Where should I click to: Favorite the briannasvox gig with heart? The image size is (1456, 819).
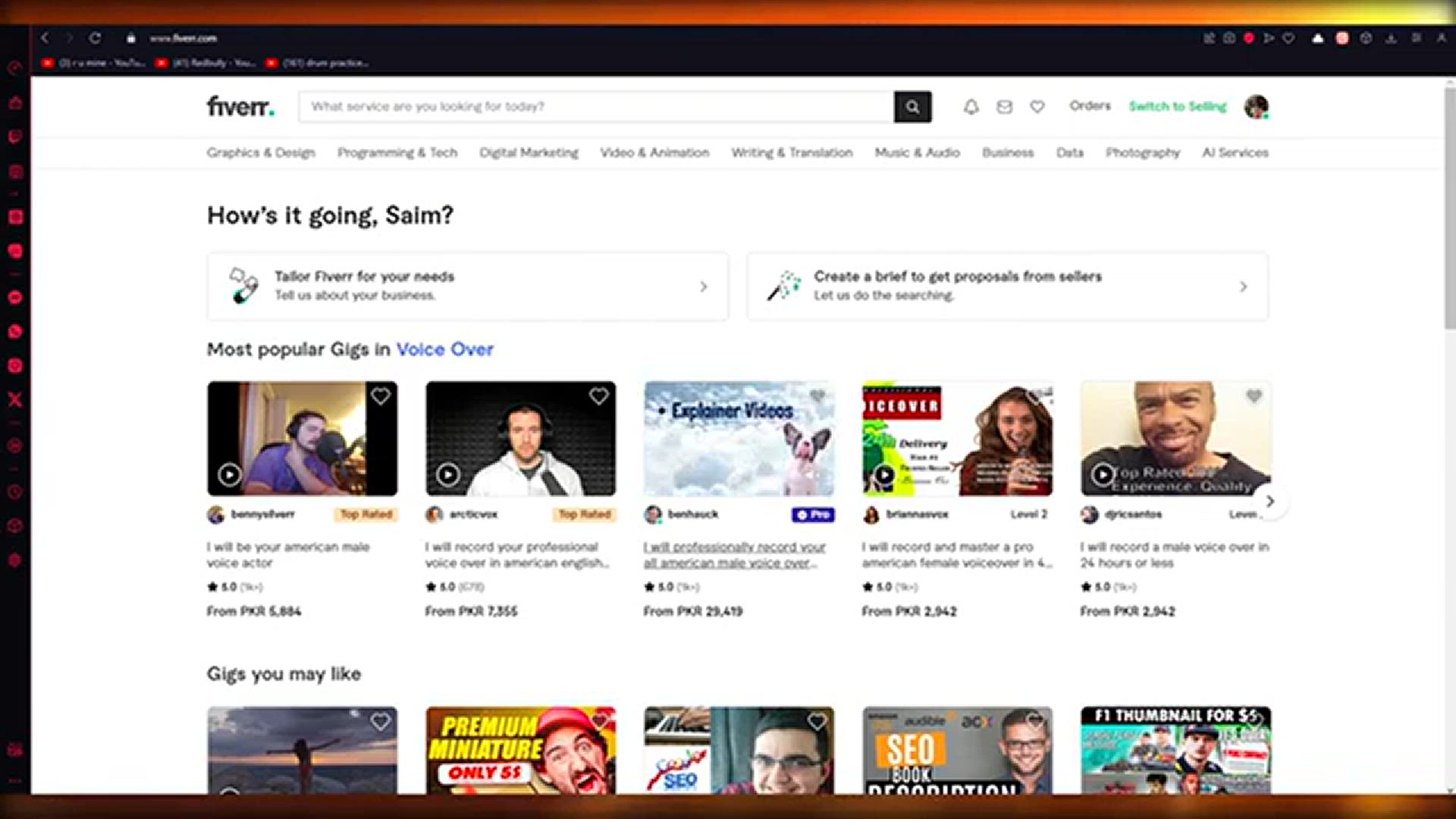coord(1036,396)
